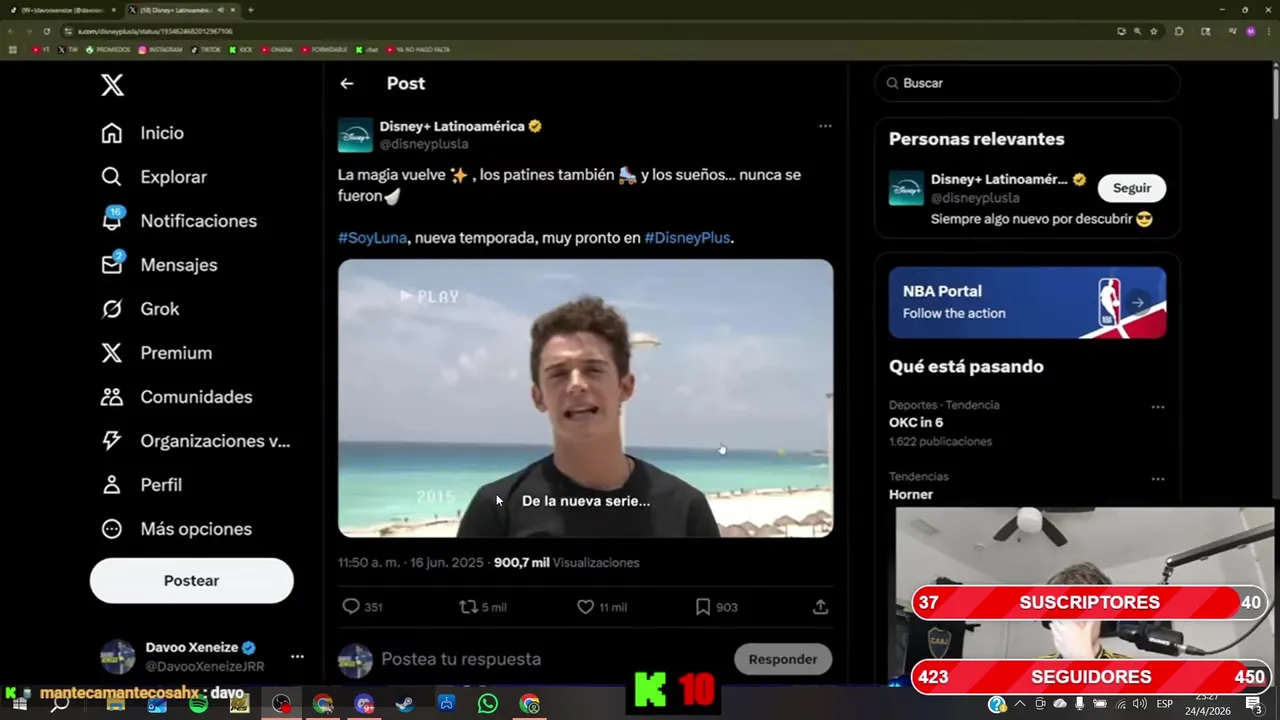The width and height of the screenshot is (1280, 720).
Task: Share the post via upload icon
Action: 820,607
